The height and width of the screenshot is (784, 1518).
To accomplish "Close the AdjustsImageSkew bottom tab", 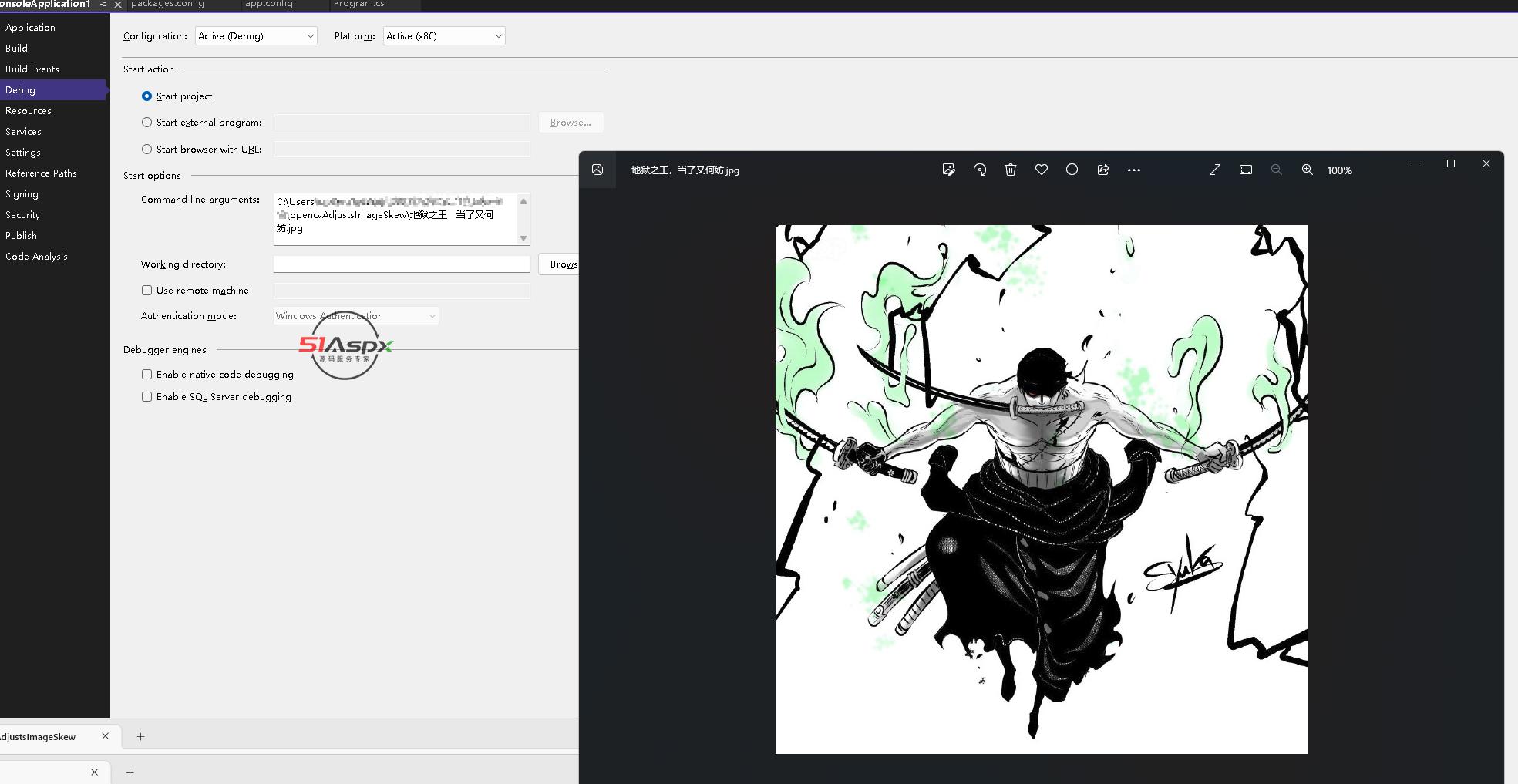I will (x=106, y=736).
